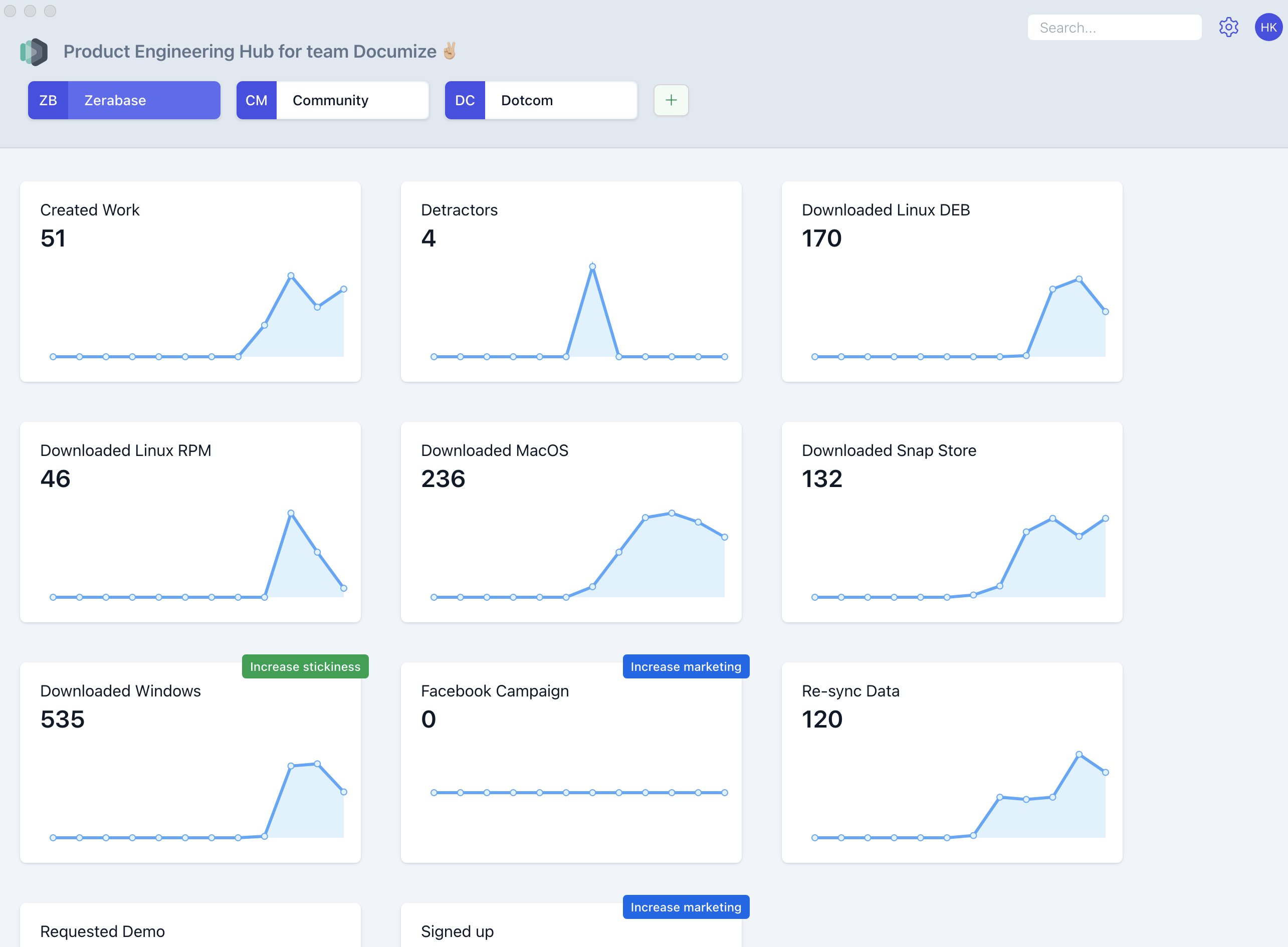The width and height of the screenshot is (1288, 947).
Task: Click the add new project icon
Action: 671,99
